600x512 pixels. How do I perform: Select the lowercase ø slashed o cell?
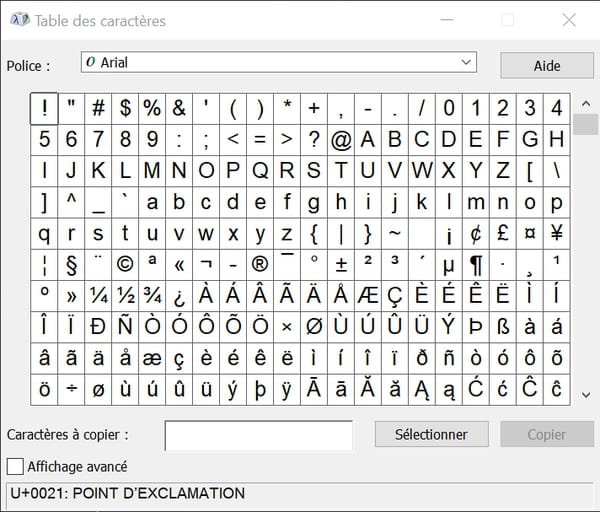tap(98, 390)
